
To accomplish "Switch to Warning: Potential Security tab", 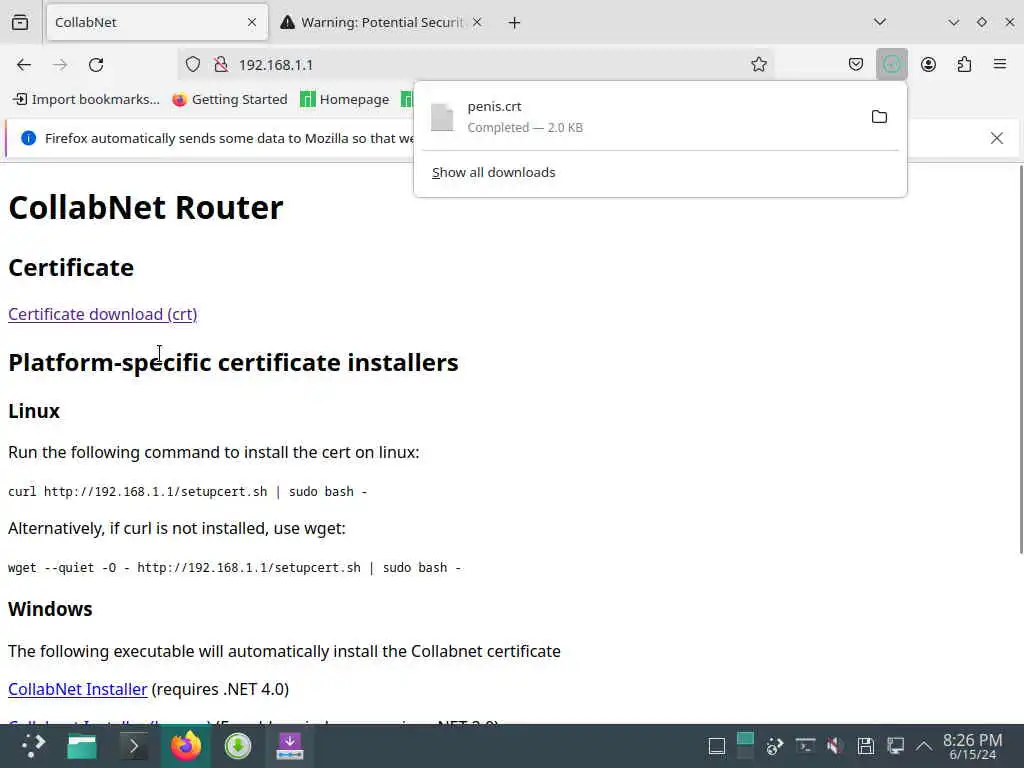I will tap(382, 22).
